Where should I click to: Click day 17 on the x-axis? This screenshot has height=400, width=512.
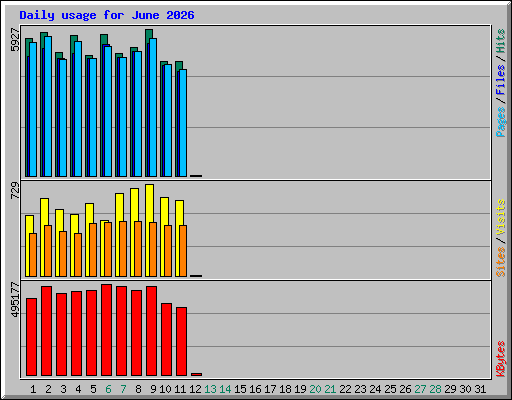pos(270,389)
